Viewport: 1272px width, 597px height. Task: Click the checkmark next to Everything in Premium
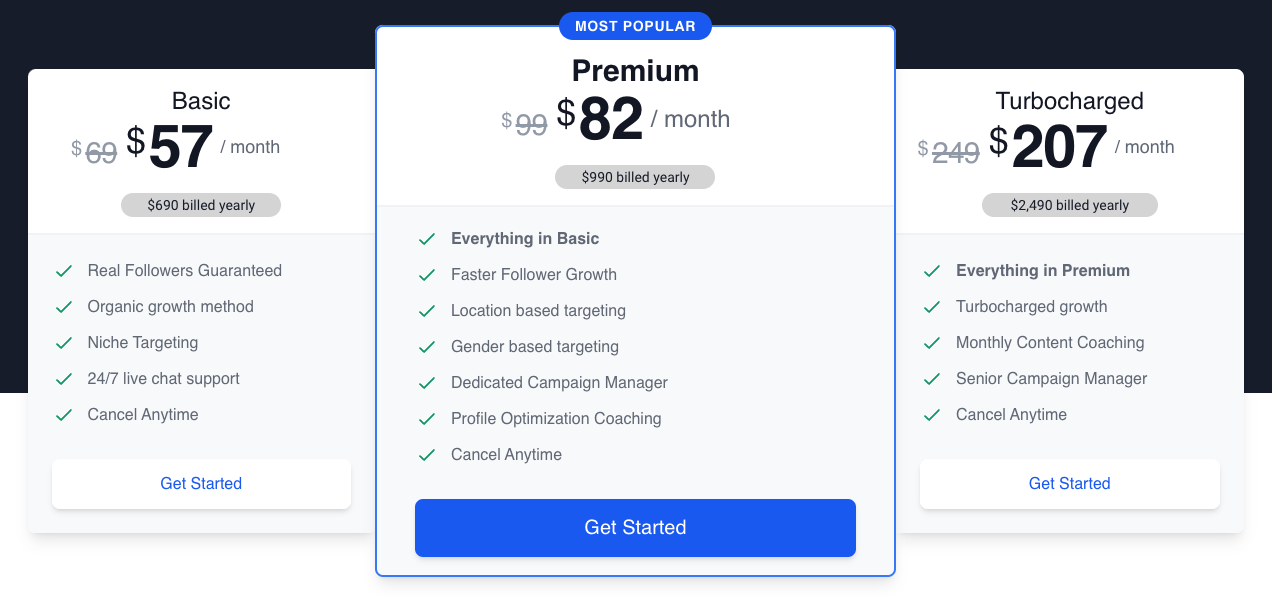click(933, 270)
